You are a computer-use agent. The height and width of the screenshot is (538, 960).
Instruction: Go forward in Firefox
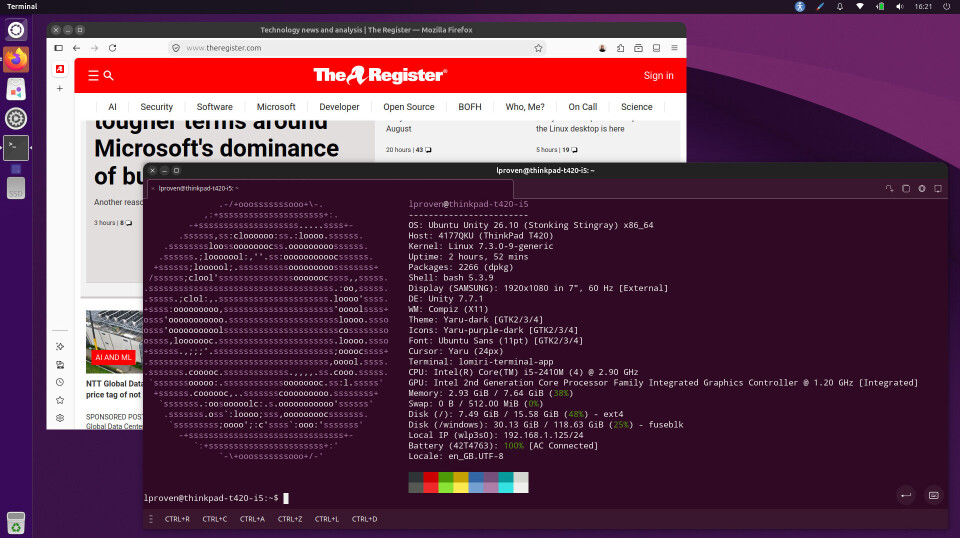click(x=94, y=48)
